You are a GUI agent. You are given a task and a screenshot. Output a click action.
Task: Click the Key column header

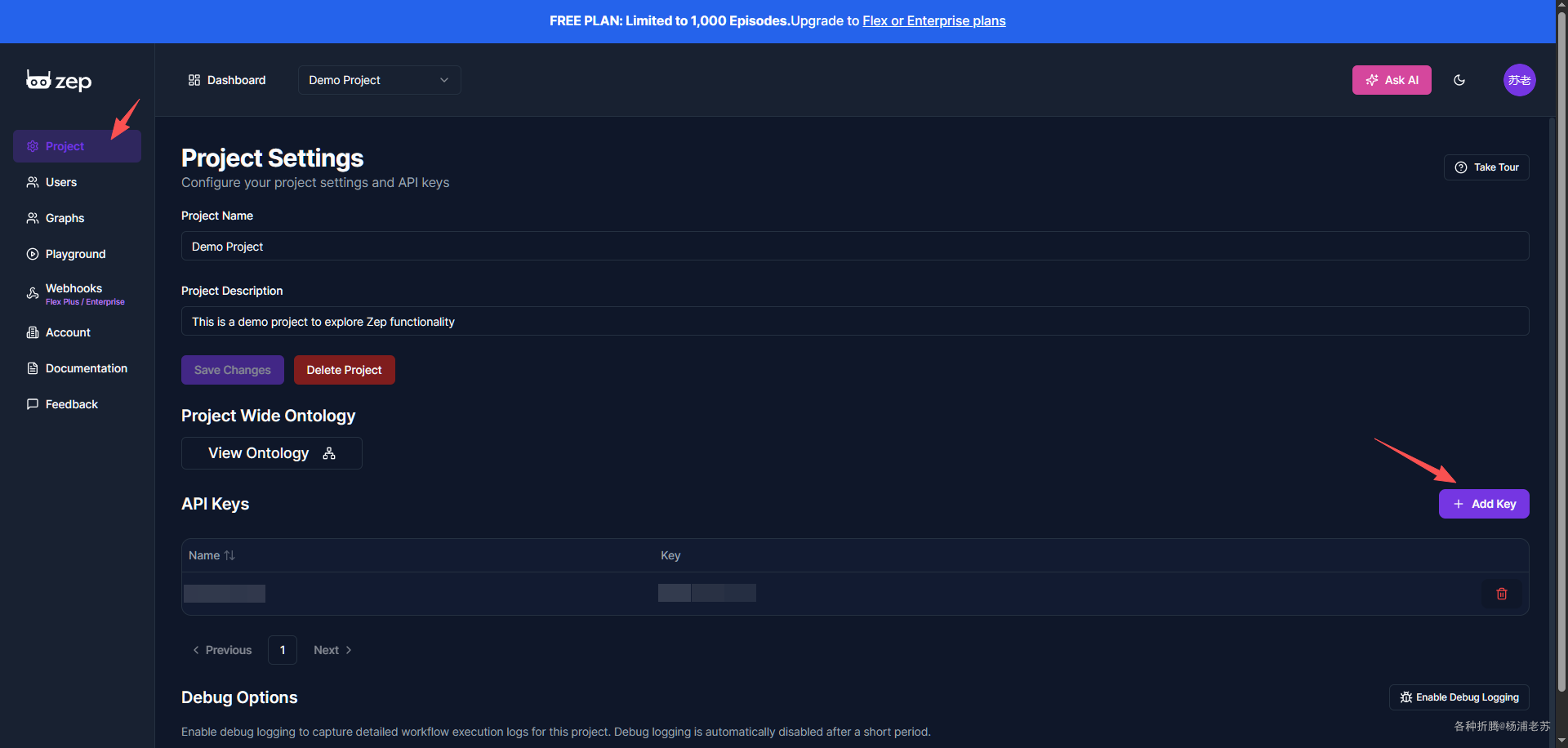pyautogui.click(x=670, y=555)
